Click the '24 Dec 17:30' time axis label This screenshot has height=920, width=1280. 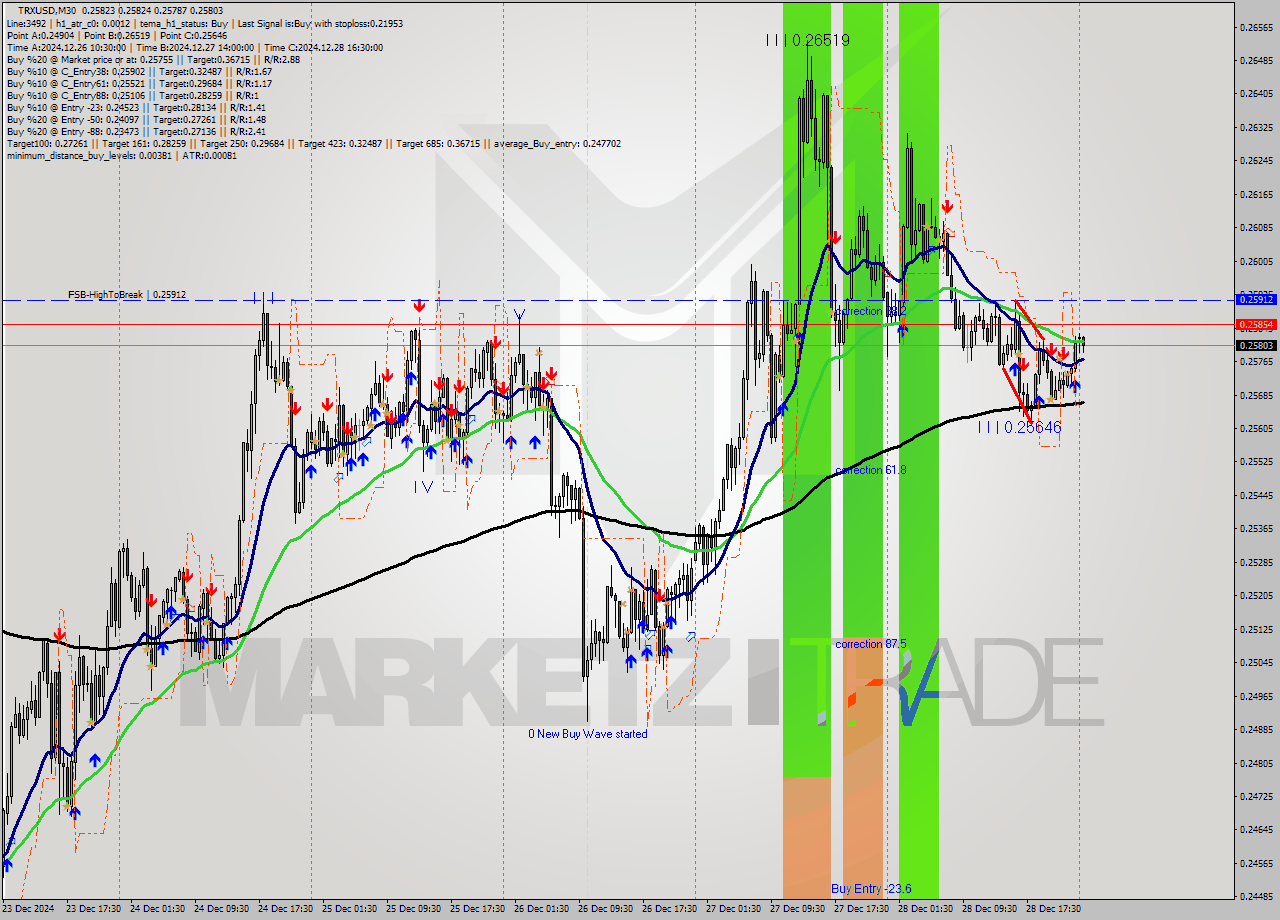point(285,909)
